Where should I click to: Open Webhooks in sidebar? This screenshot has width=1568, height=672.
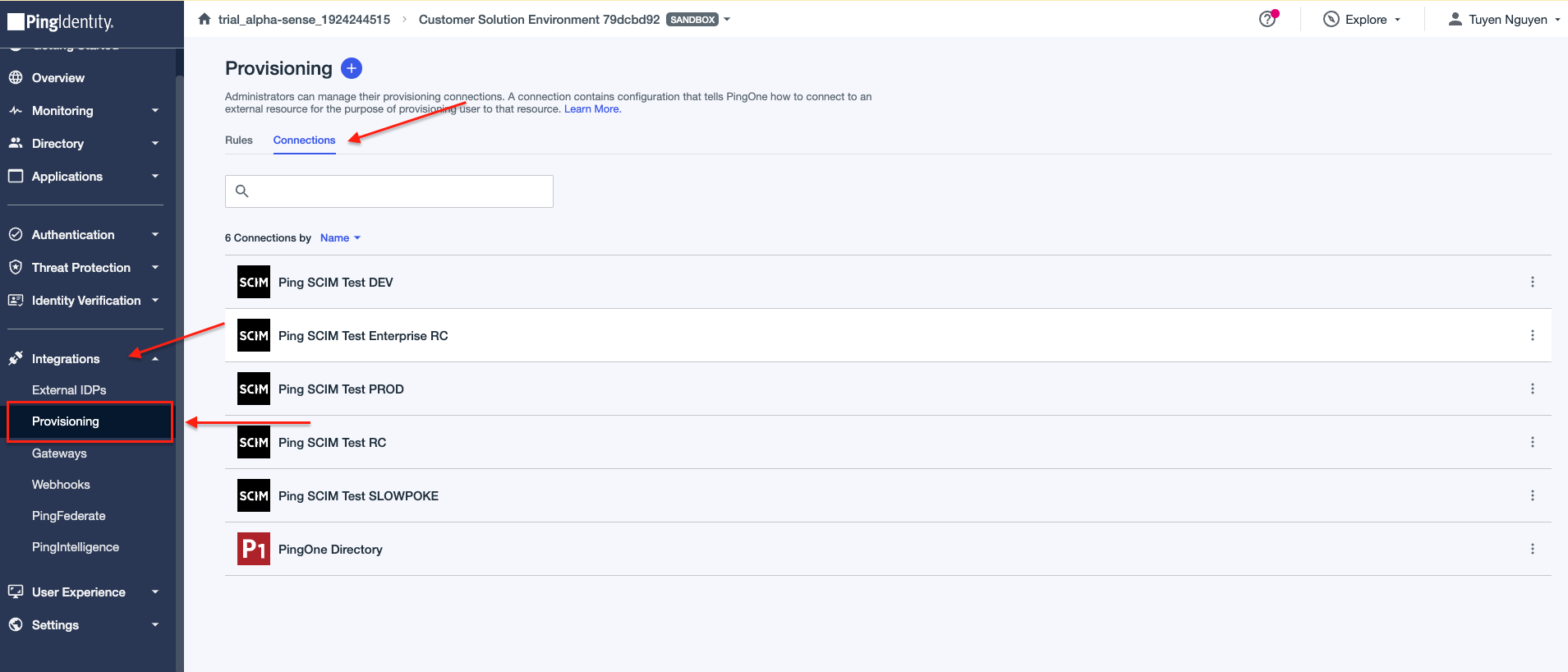(x=61, y=484)
